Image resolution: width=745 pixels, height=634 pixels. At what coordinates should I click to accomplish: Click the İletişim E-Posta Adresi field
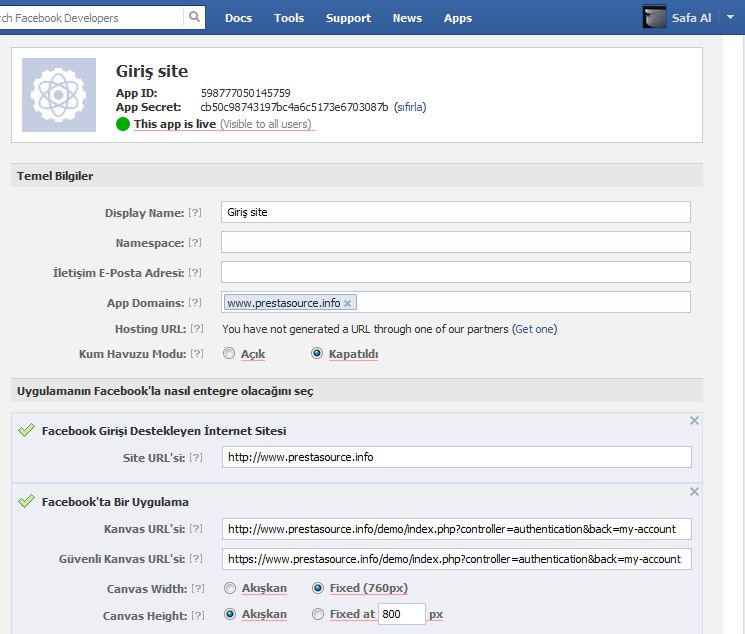point(455,272)
